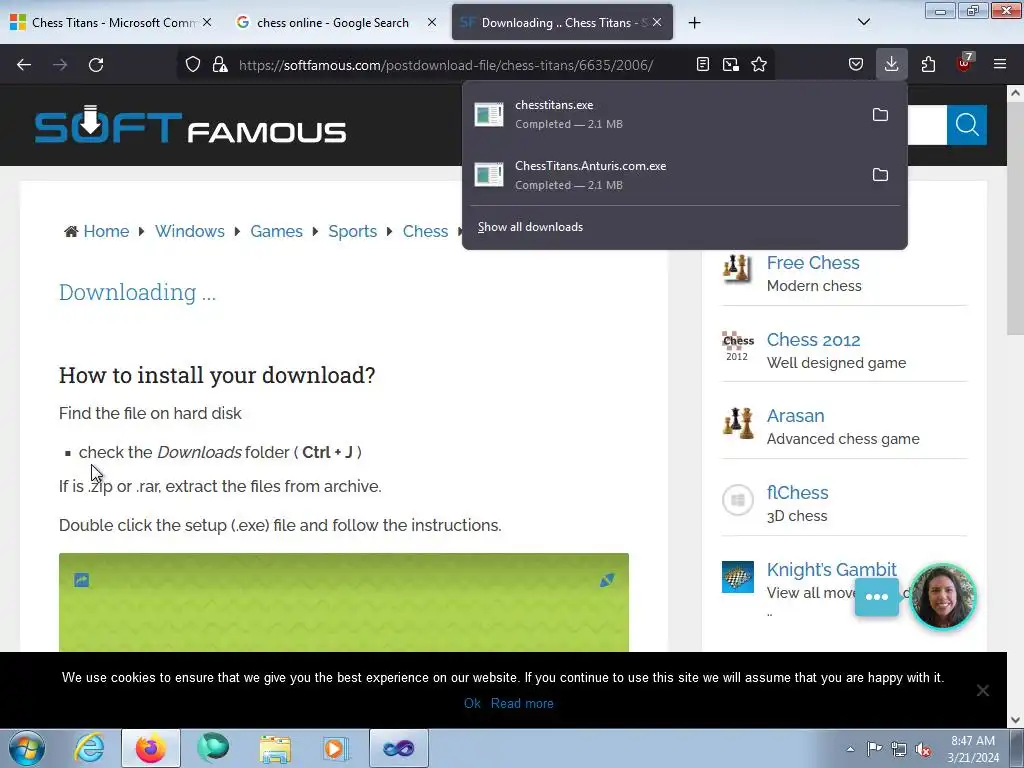Viewport: 1024px width, 768px height.
Task: Click the Free Chess app icon
Action: click(737, 268)
